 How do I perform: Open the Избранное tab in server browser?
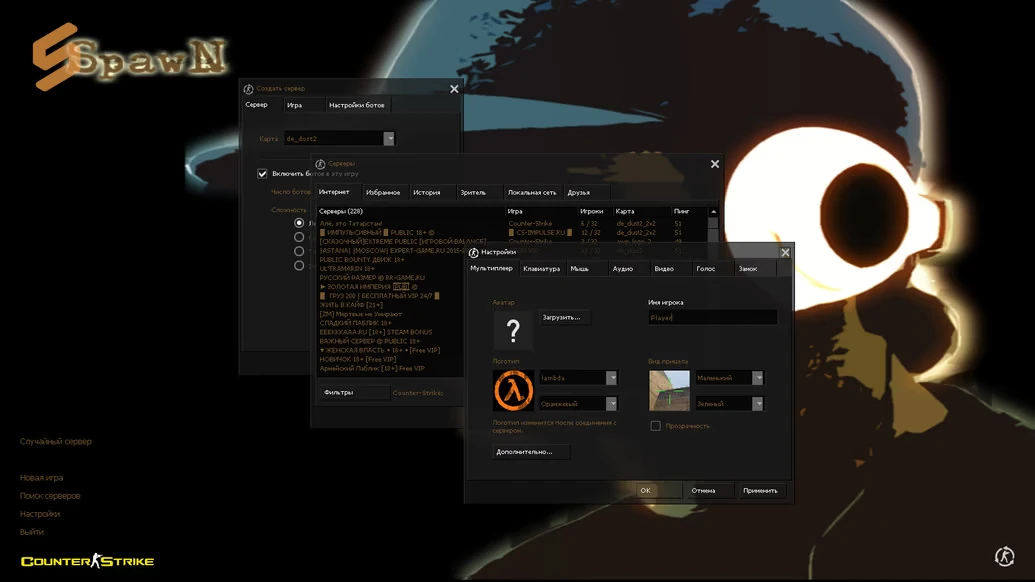[383, 193]
